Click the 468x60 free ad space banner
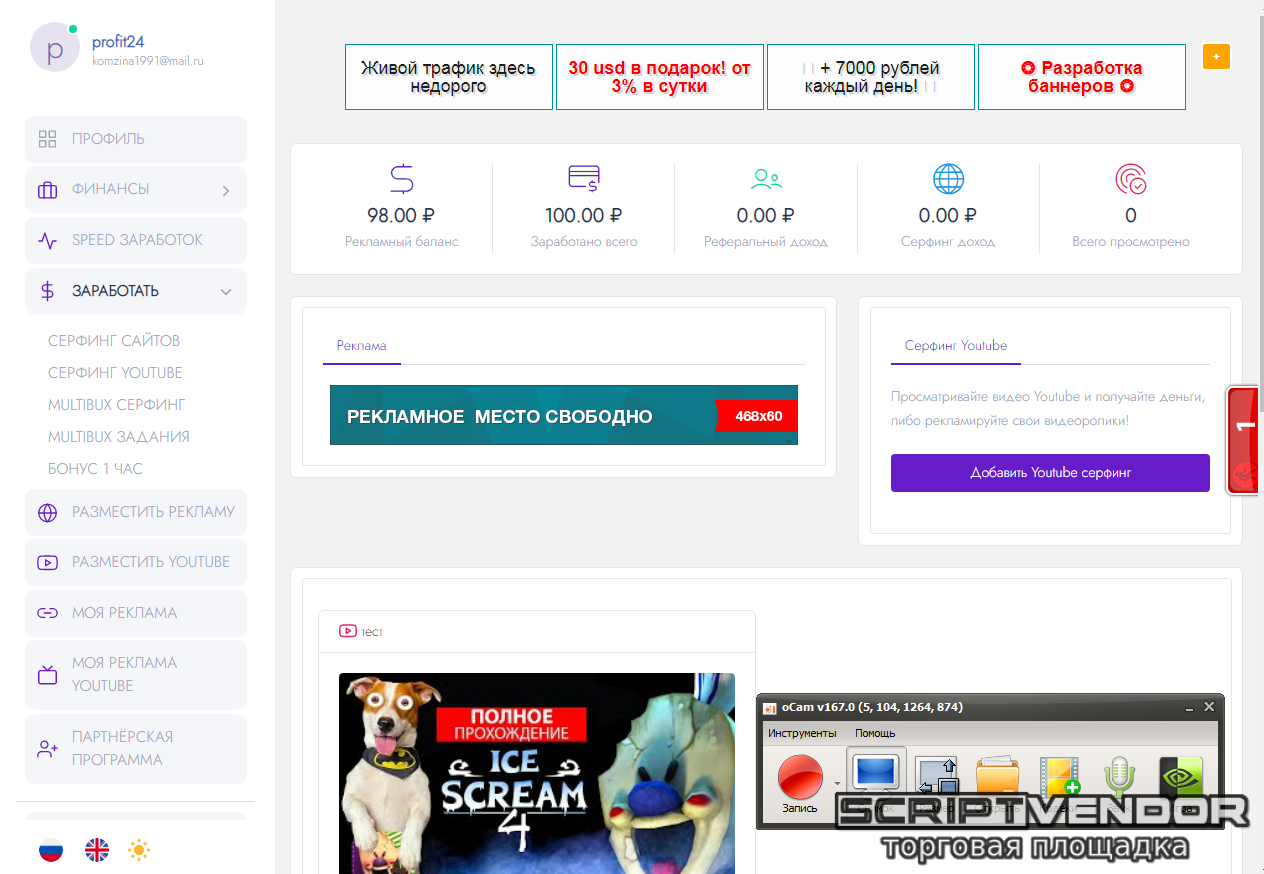Viewport: 1264px width, 874px height. 563,415
